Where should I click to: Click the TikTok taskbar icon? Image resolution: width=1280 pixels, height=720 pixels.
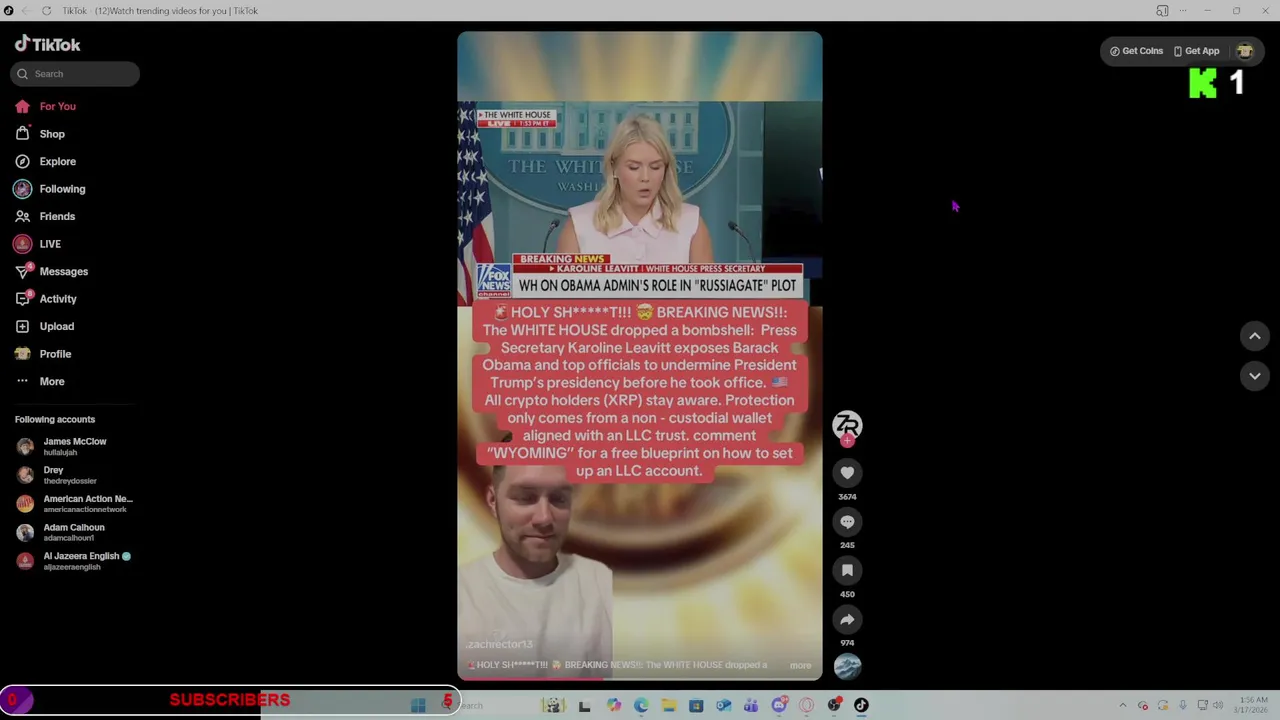click(861, 705)
